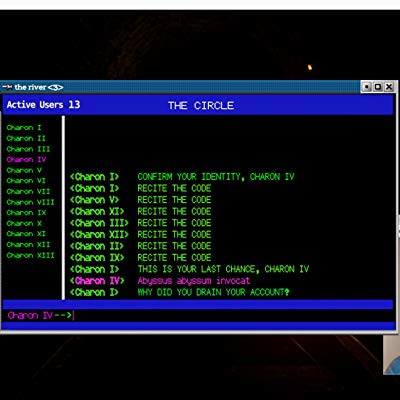Click <Charon IX> nickname in chat log
This screenshot has width=400, height=400.
97,258
